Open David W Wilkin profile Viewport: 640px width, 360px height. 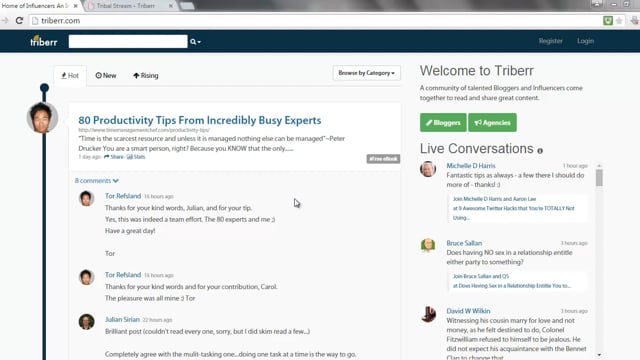coord(468,311)
